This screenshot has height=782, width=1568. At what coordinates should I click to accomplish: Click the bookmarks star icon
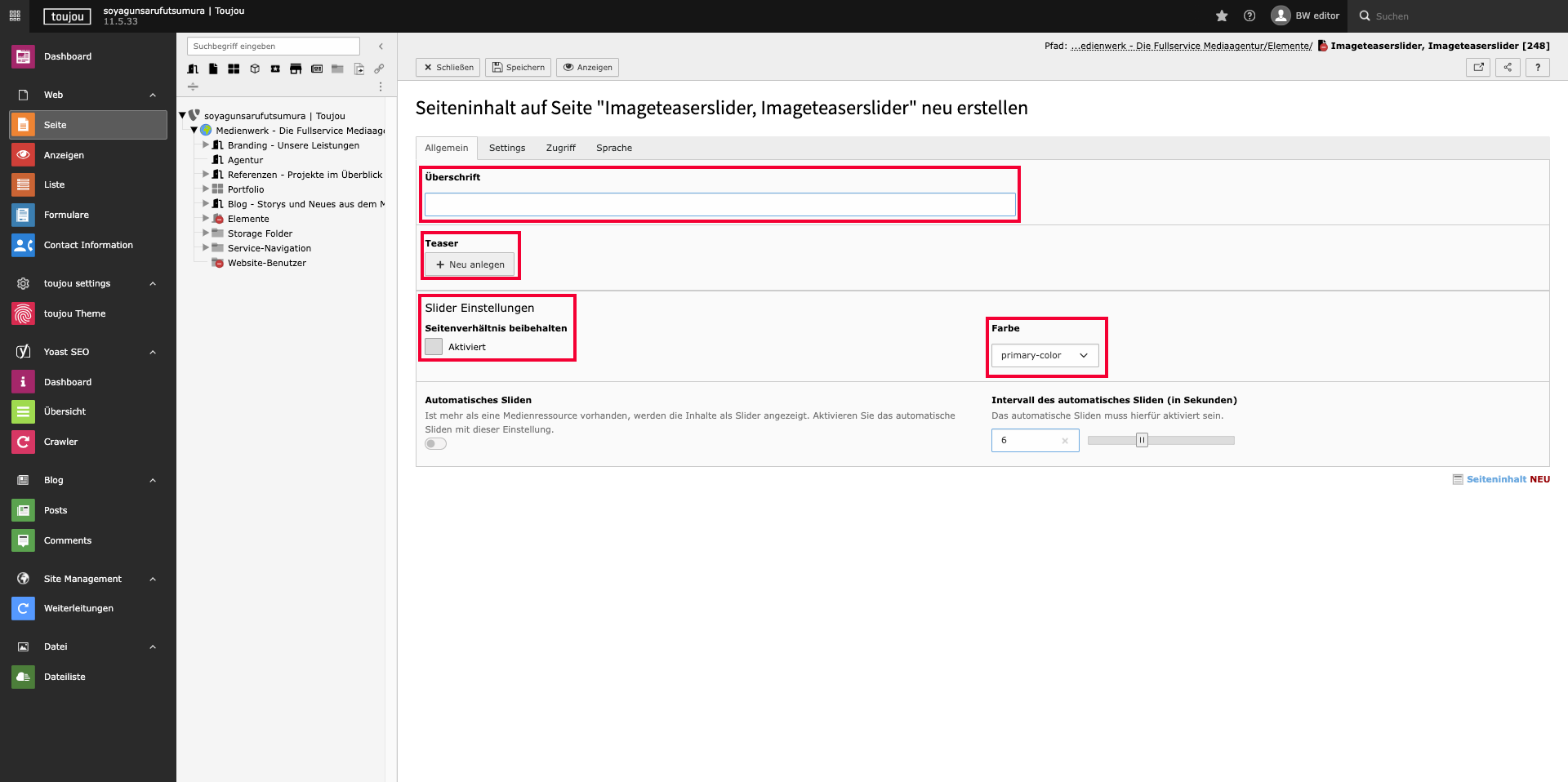[1222, 16]
